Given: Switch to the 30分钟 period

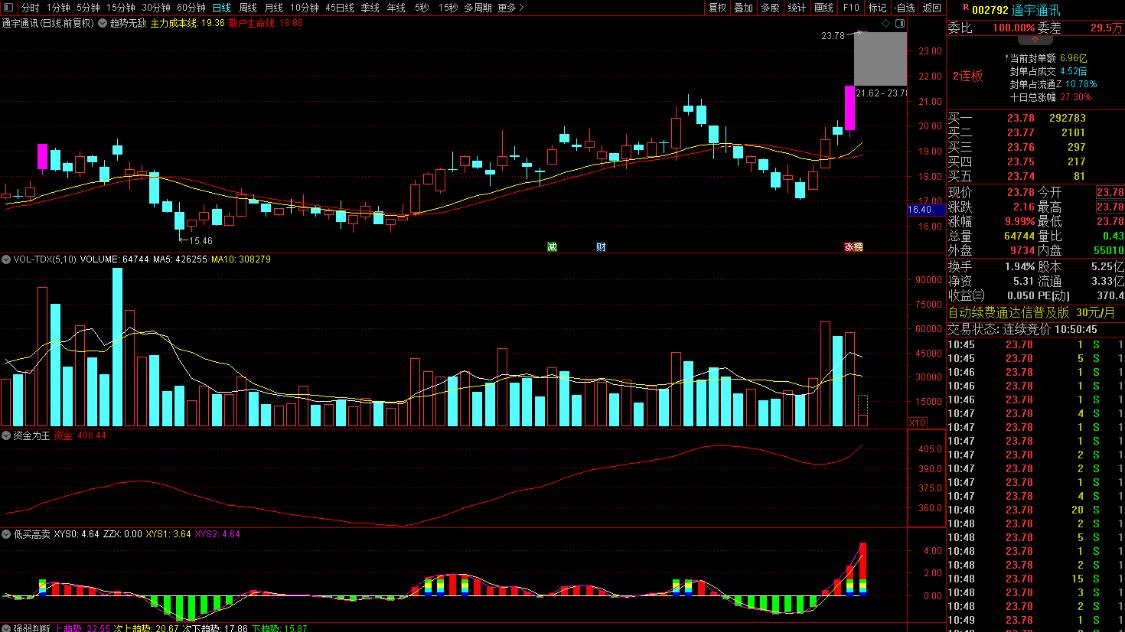Looking at the screenshot, I should point(156,8).
